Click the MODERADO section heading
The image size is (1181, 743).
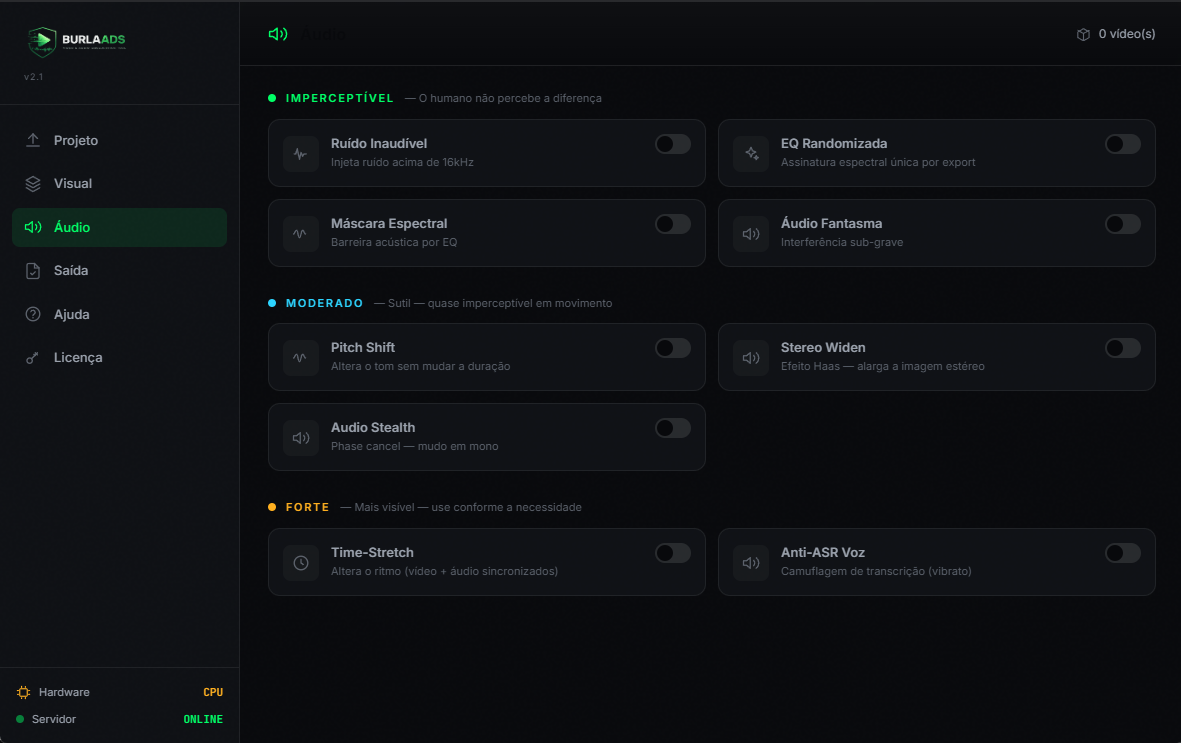click(324, 303)
